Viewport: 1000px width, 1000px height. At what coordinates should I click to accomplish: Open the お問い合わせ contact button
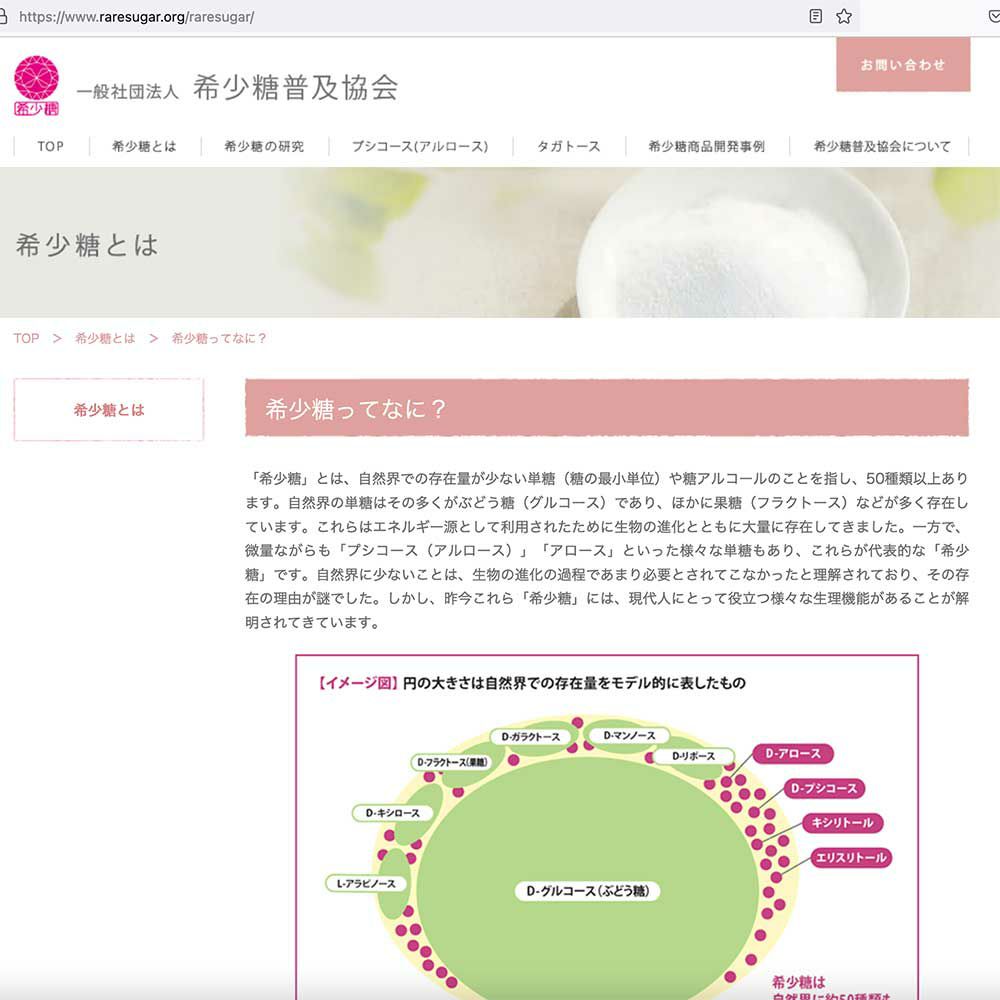coord(903,64)
